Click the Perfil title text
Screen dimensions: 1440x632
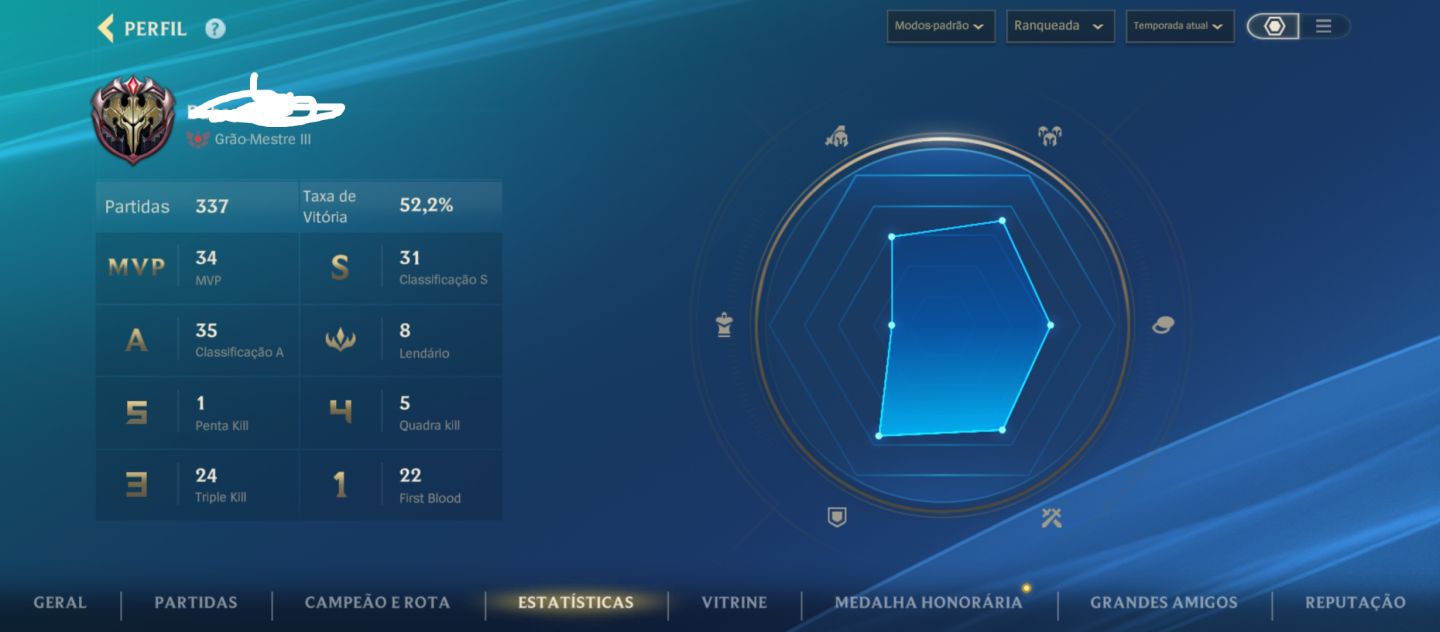click(155, 29)
